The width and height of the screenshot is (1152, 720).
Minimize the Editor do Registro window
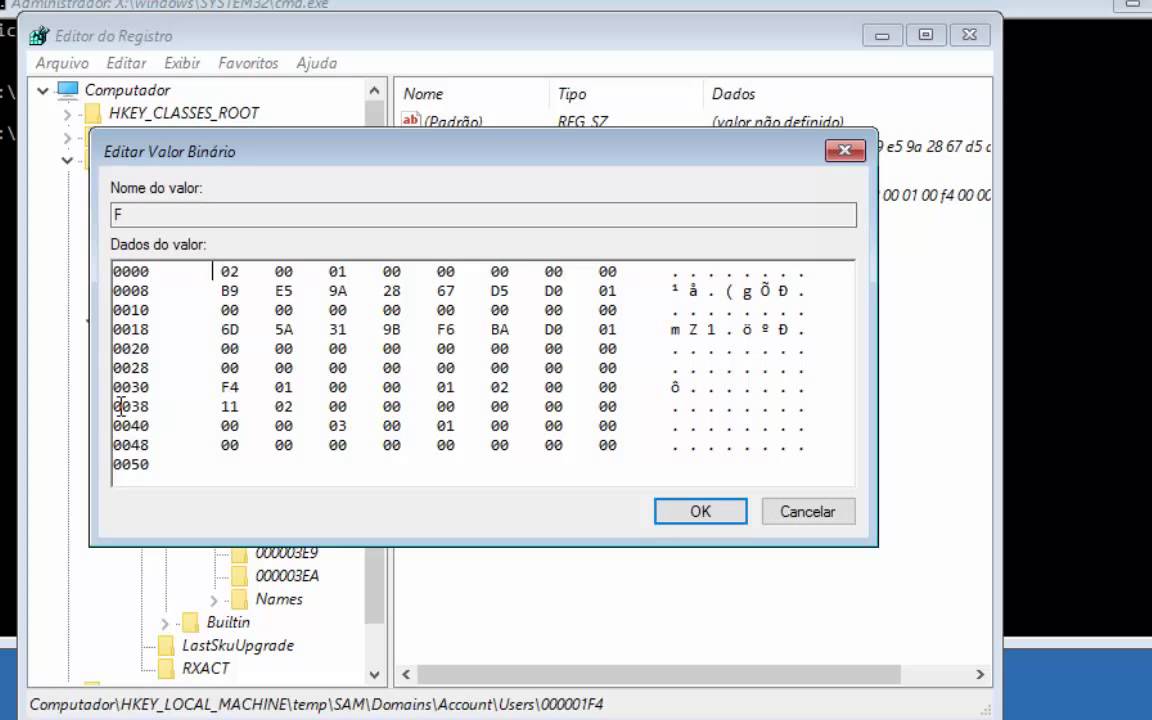[x=882, y=35]
